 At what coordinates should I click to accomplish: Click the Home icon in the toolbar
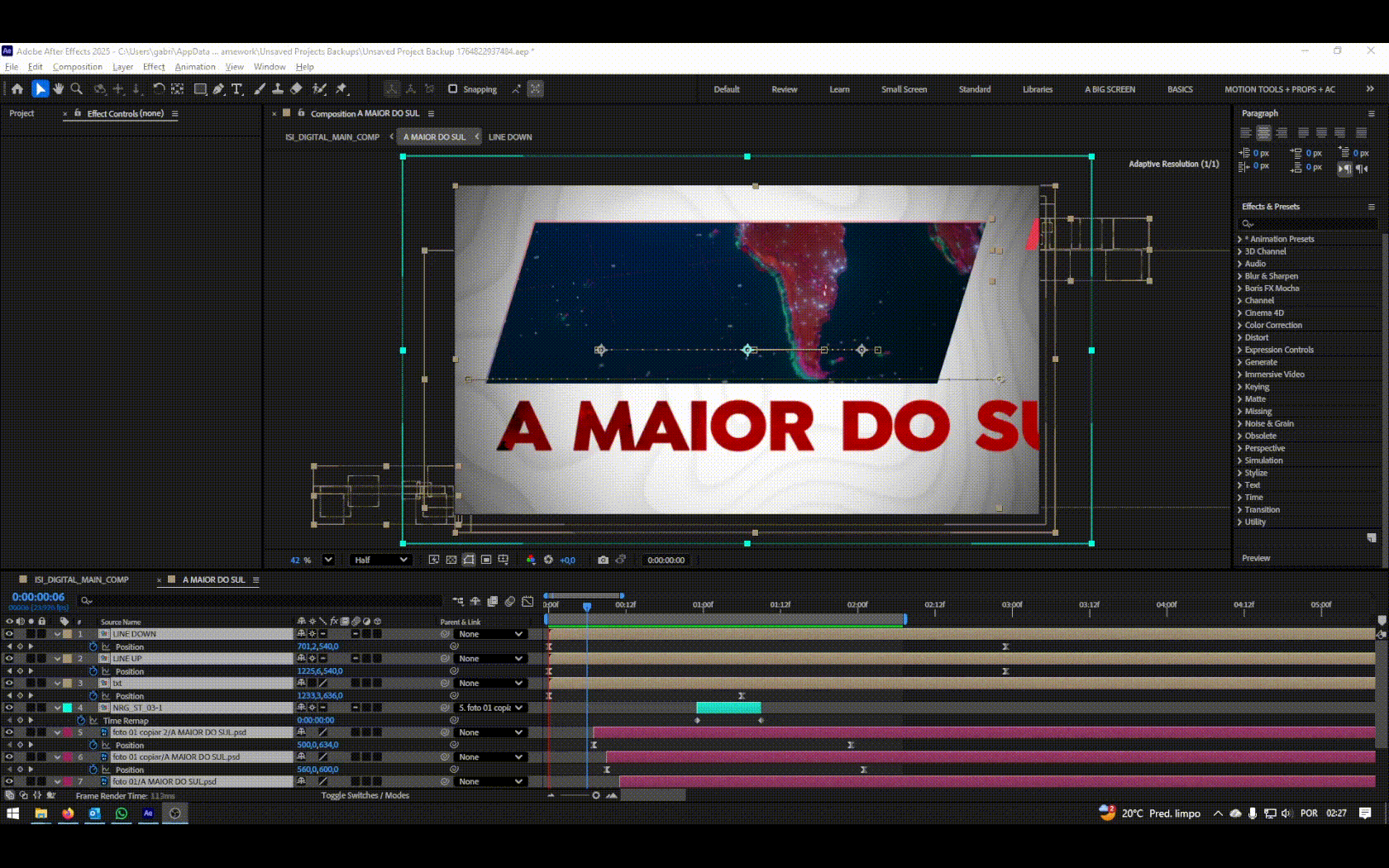click(x=17, y=88)
